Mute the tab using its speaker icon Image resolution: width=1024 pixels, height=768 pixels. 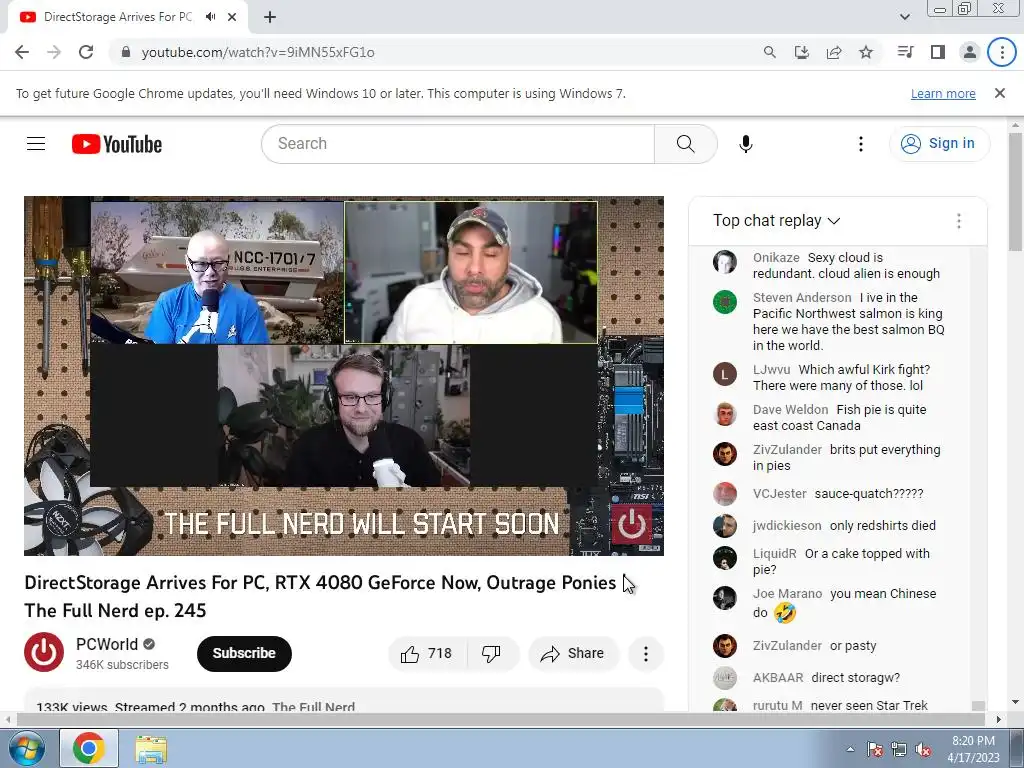point(210,17)
